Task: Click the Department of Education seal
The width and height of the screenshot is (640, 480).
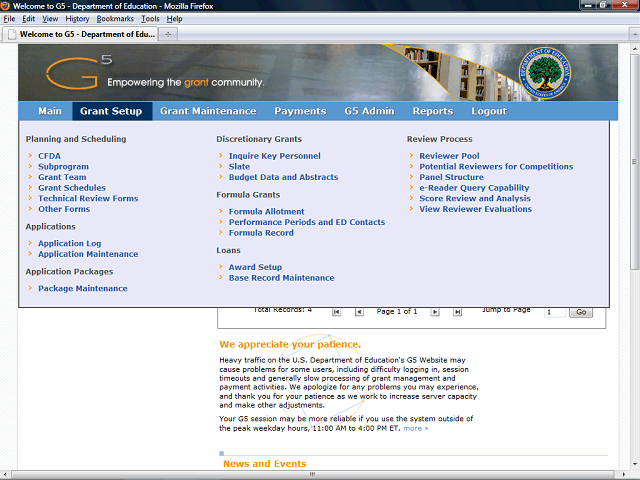Action: click(x=544, y=73)
